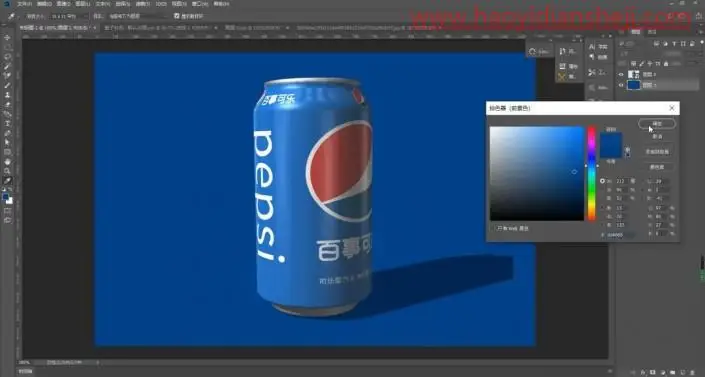705x377 pixels.
Task: Hide the top layer with eye icon
Action: [621, 74]
